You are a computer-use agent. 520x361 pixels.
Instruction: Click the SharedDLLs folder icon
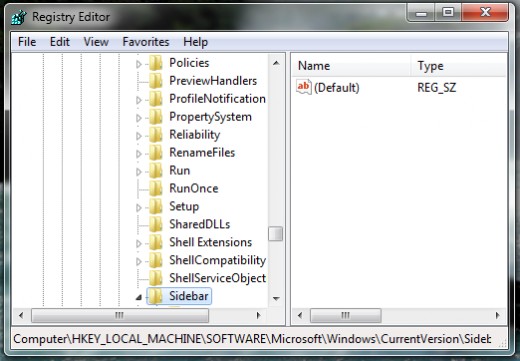click(x=156, y=224)
